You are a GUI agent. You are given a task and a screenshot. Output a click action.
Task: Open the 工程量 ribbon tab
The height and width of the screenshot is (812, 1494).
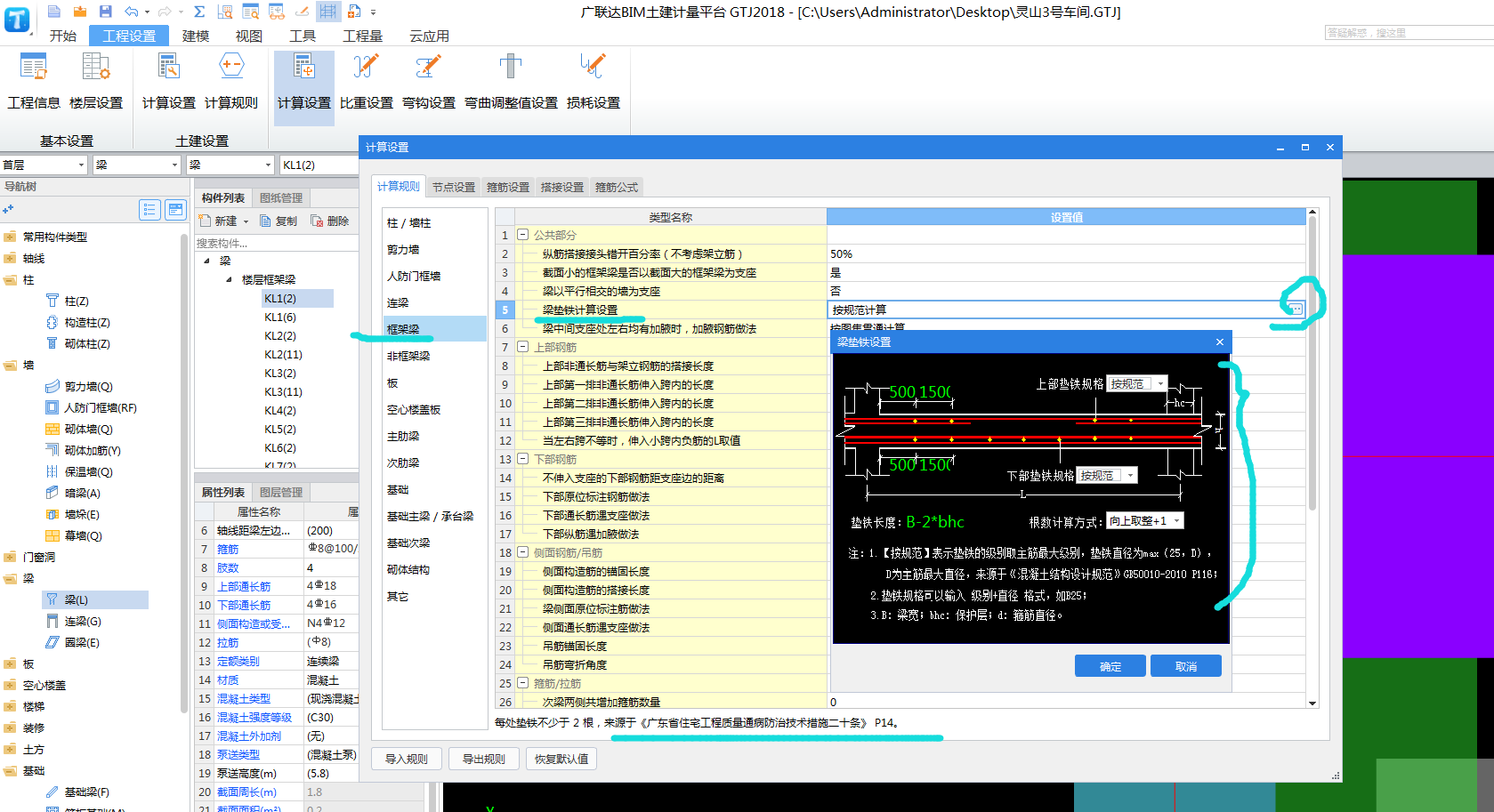tap(363, 36)
